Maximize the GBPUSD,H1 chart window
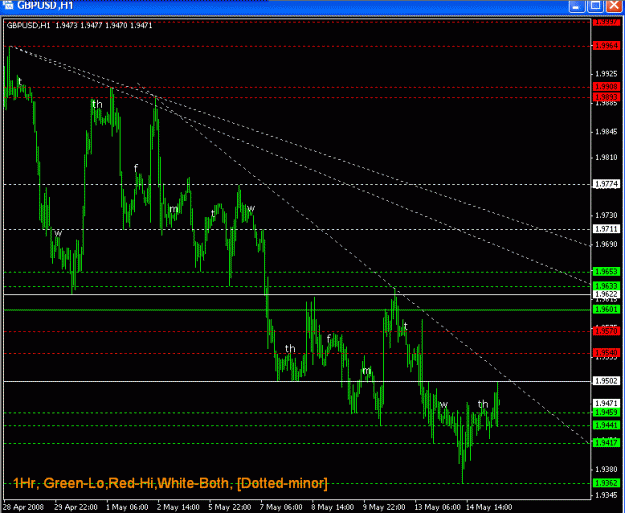Image resolution: width=625 pixels, height=513 pixels. click(x=595, y=6)
